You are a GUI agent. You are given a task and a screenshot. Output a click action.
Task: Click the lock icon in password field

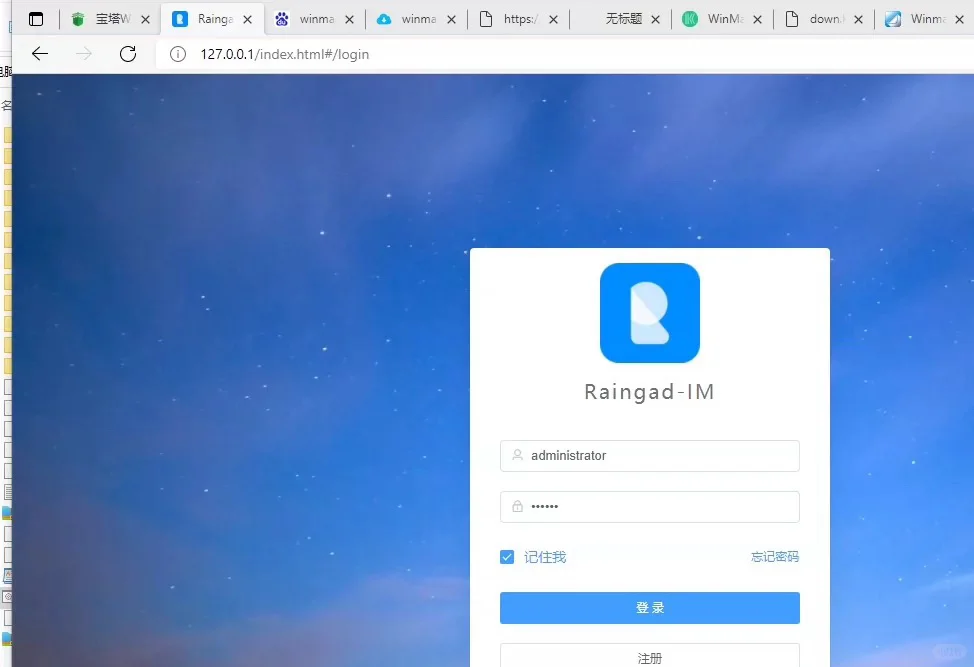click(x=517, y=506)
